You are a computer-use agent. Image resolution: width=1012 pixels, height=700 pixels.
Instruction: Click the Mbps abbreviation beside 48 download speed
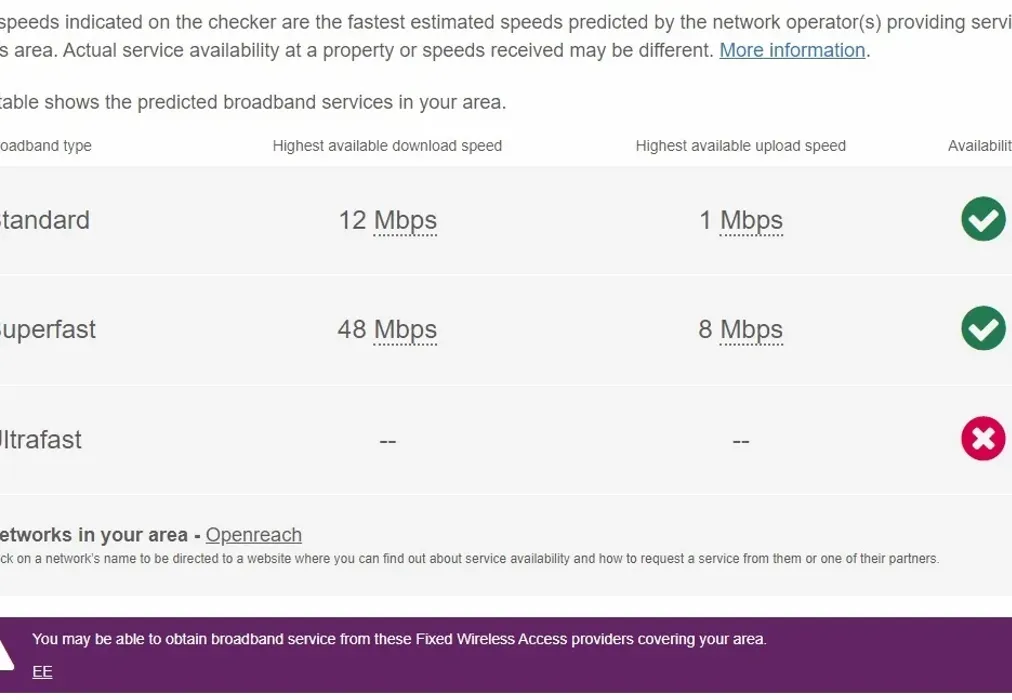point(405,329)
